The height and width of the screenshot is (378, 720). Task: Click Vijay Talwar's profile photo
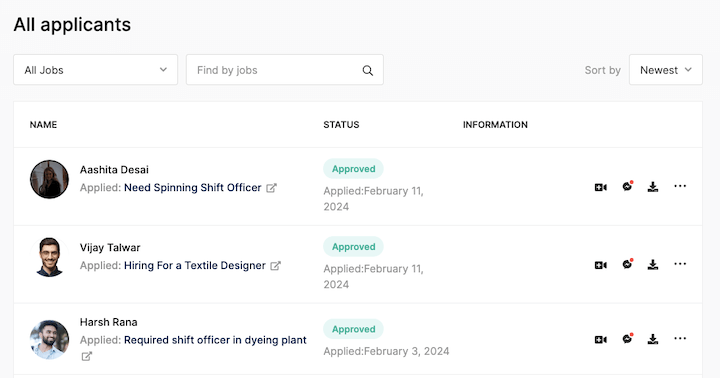(50, 257)
